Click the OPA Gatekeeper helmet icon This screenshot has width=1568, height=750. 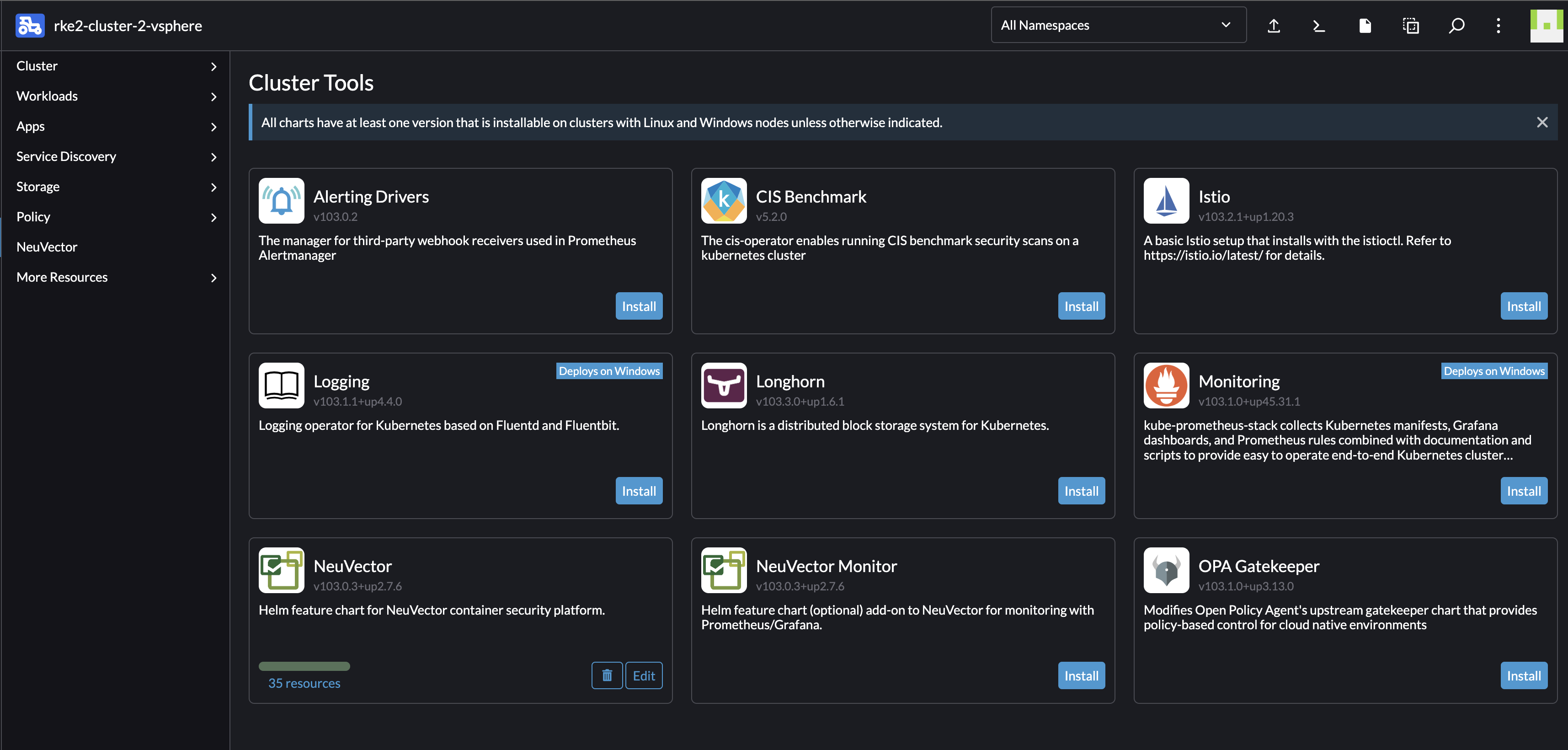[x=1166, y=570]
